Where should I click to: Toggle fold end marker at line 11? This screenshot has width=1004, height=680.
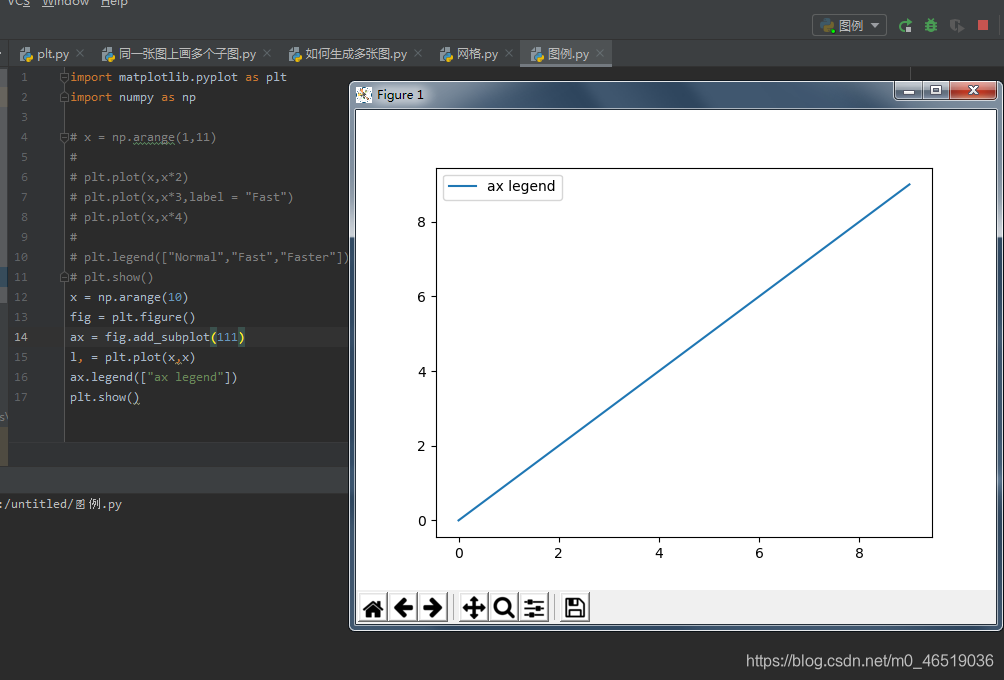pyautogui.click(x=63, y=277)
